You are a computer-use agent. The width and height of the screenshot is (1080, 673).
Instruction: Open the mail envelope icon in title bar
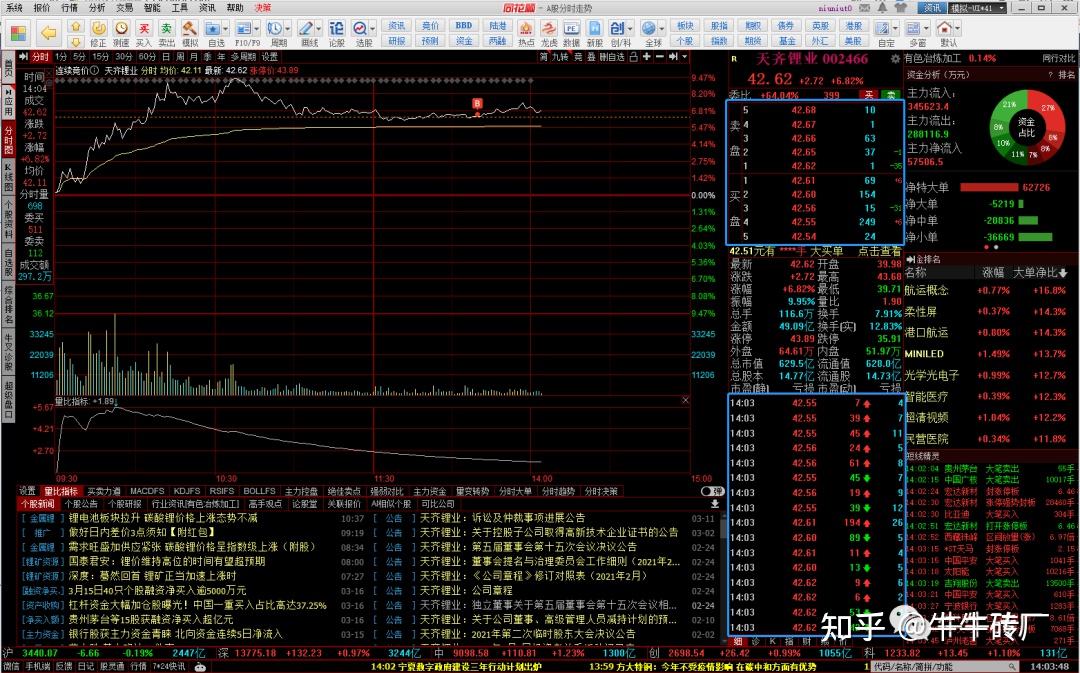[865, 8]
